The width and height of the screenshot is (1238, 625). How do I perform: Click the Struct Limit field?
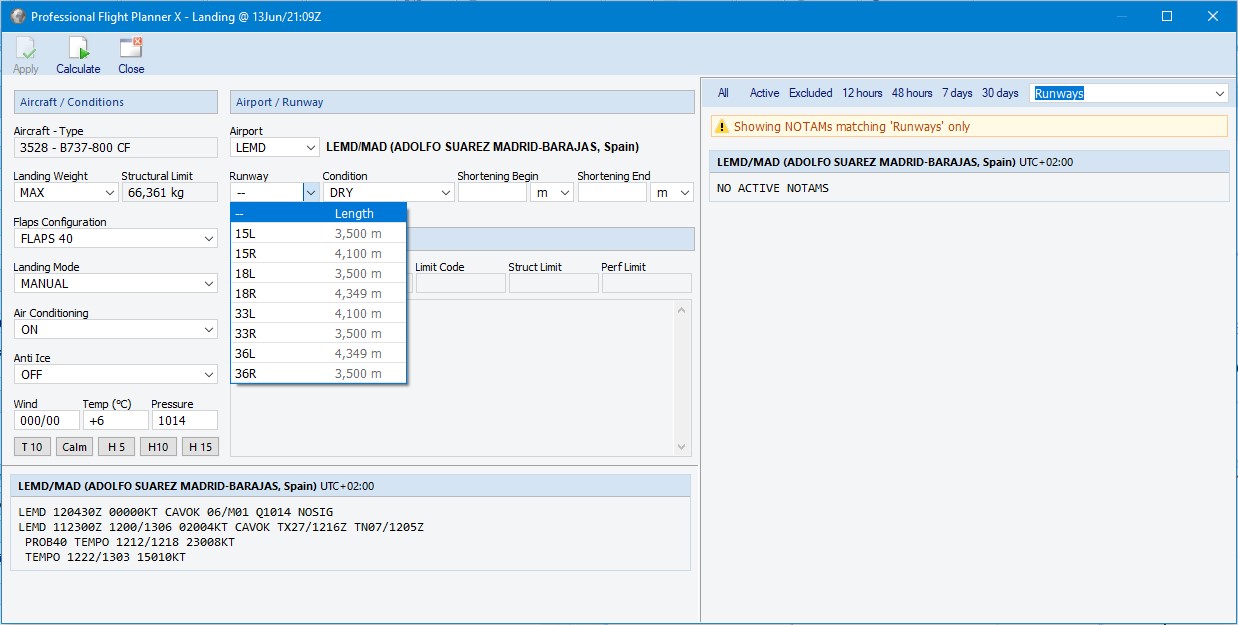tap(554, 283)
